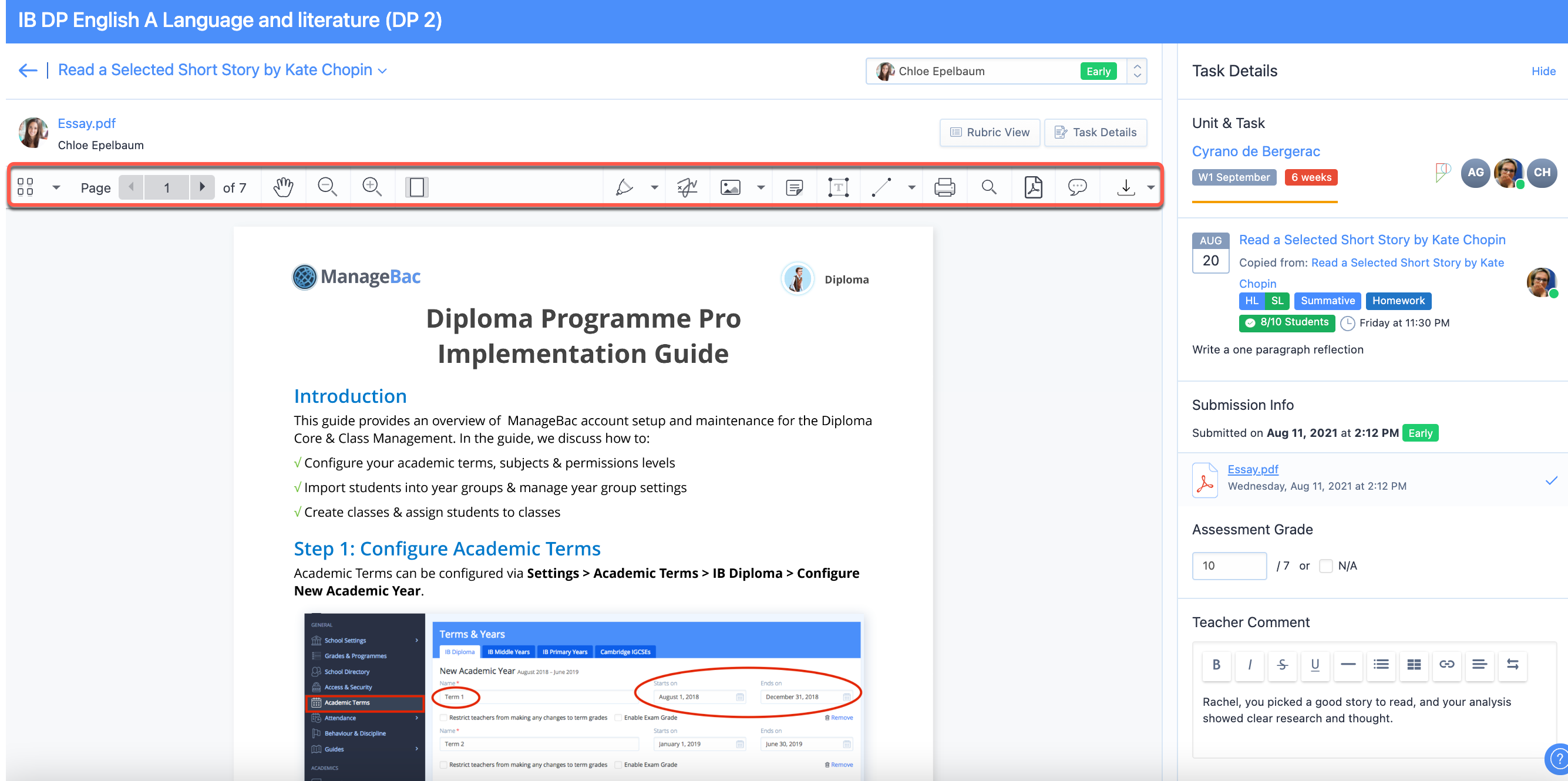
Task: Click into the teacher comment text
Action: 1356,710
